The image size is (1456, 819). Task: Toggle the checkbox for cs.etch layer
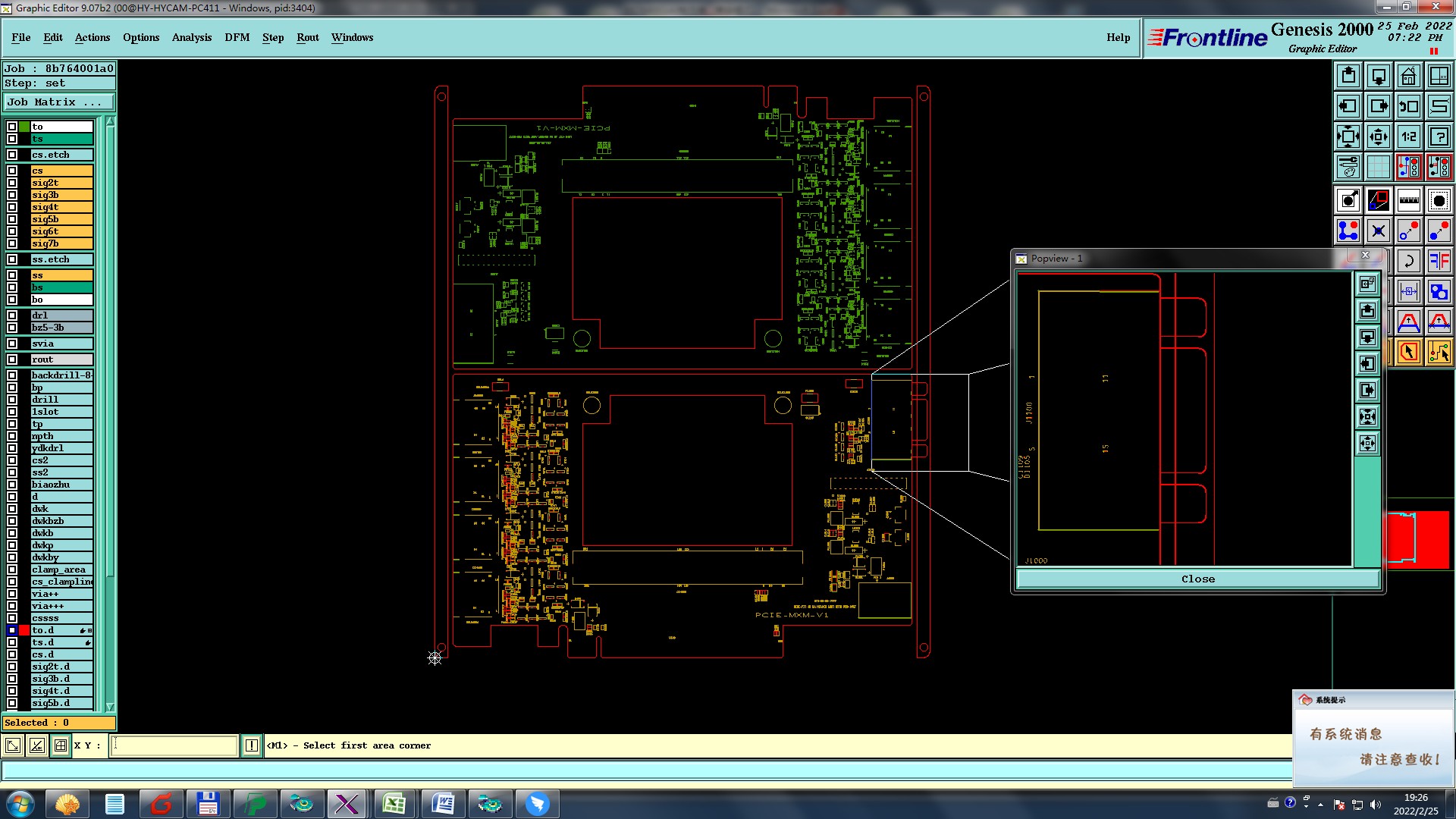point(12,155)
